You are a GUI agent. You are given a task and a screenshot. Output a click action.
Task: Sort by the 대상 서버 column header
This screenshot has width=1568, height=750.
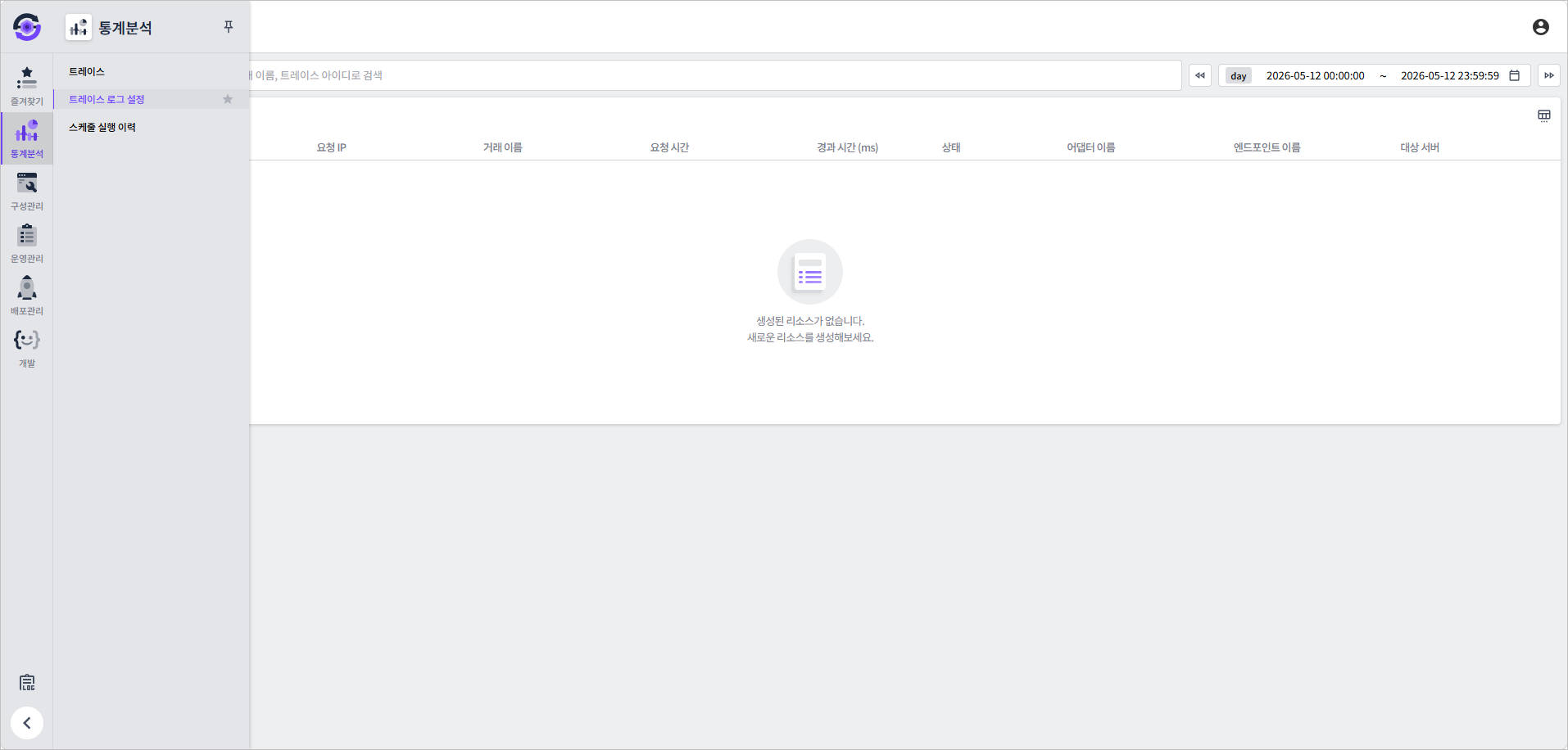[1420, 147]
